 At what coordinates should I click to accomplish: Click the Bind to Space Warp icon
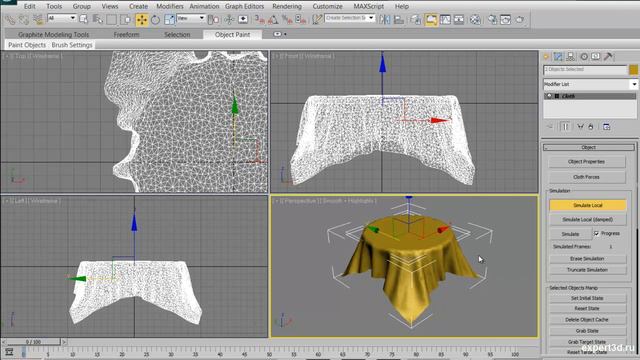(x=38, y=19)
